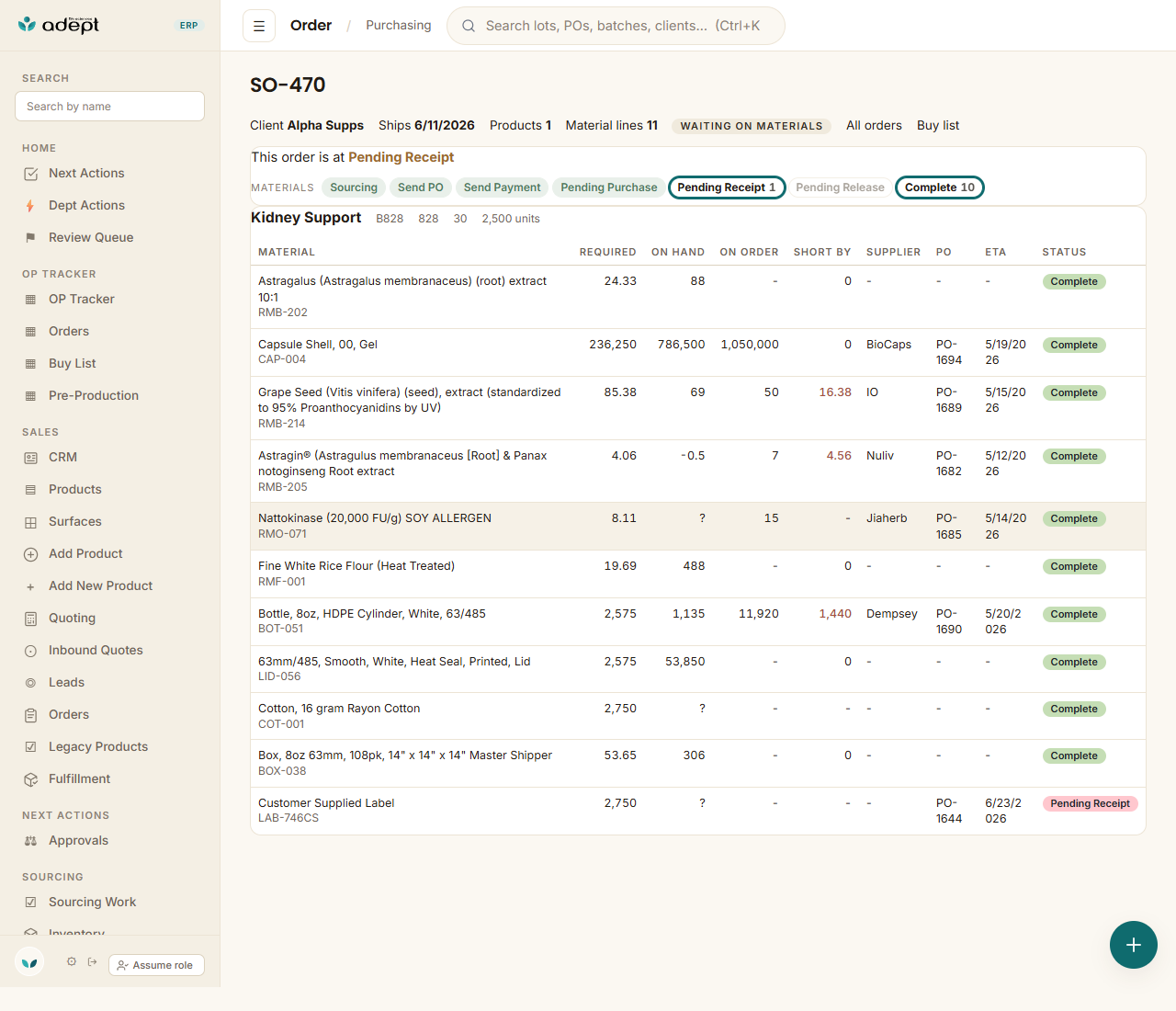Go to Buy List sidebar item
Screen dimensions: 1176x1011
point(72,364)
